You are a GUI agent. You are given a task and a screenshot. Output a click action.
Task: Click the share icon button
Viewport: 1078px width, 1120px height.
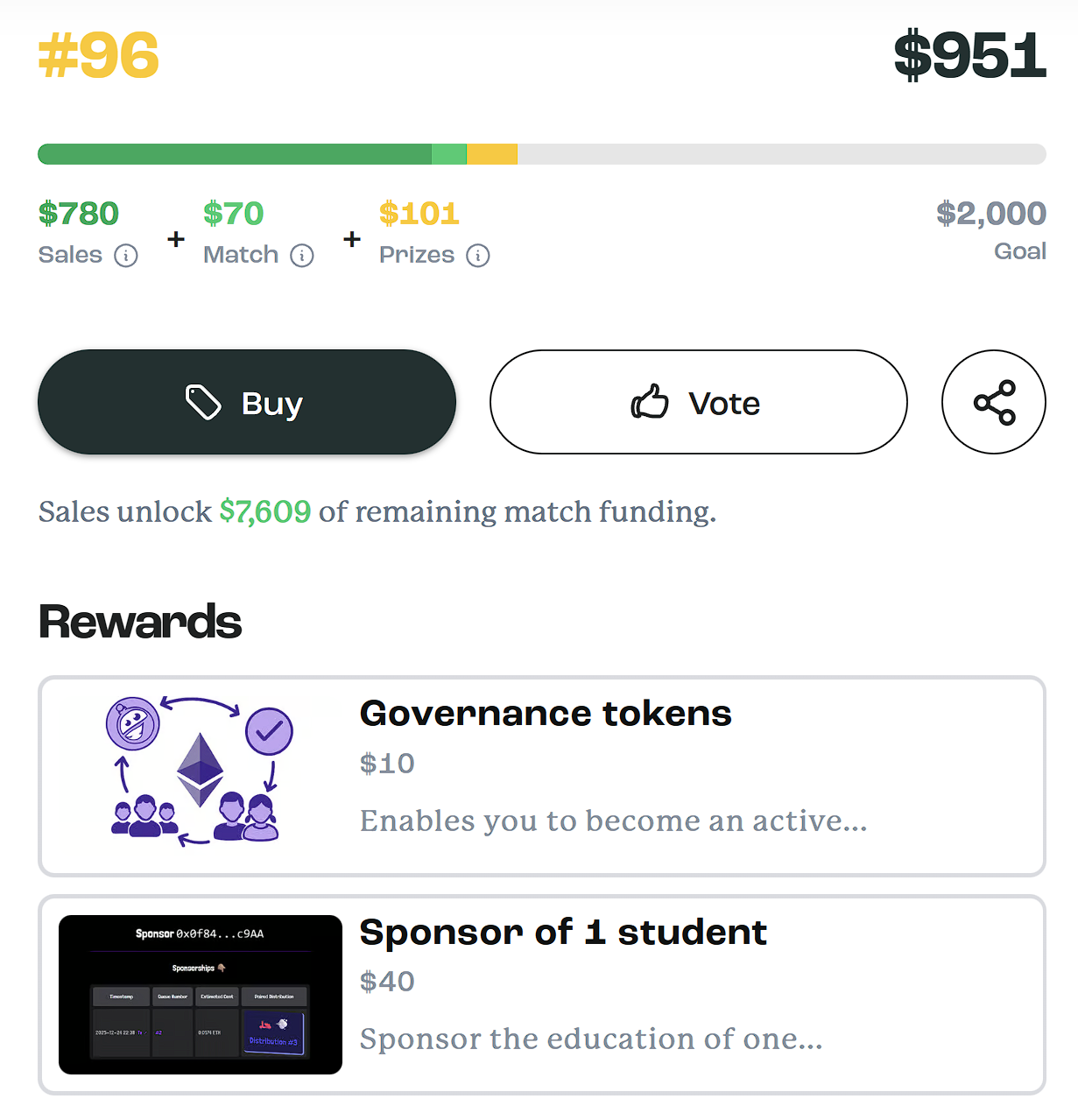click(994, 403)
